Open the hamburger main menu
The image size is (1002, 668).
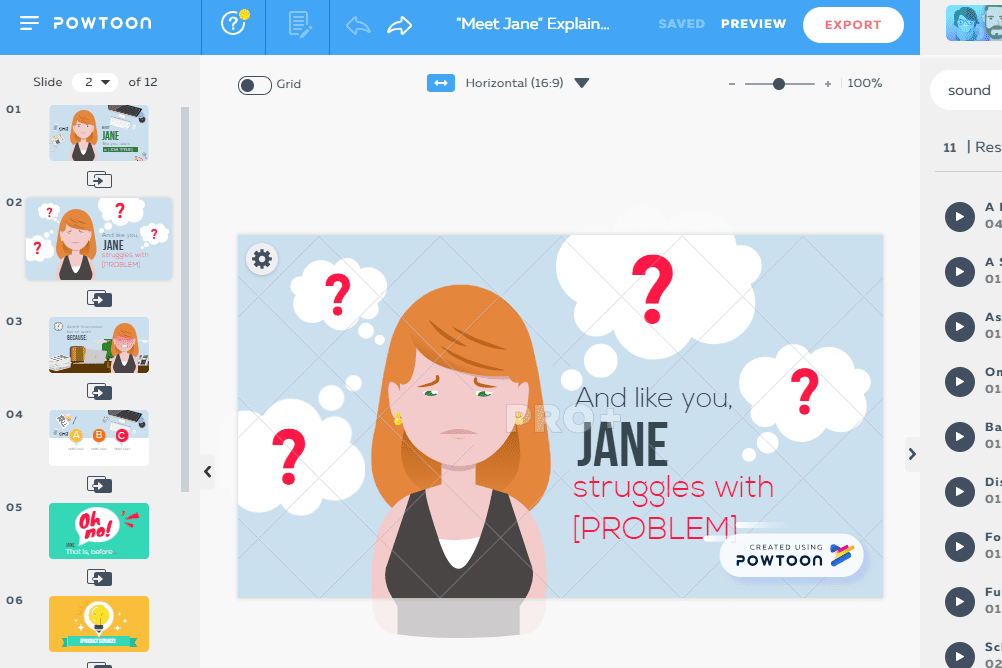(x=29, y=24)
